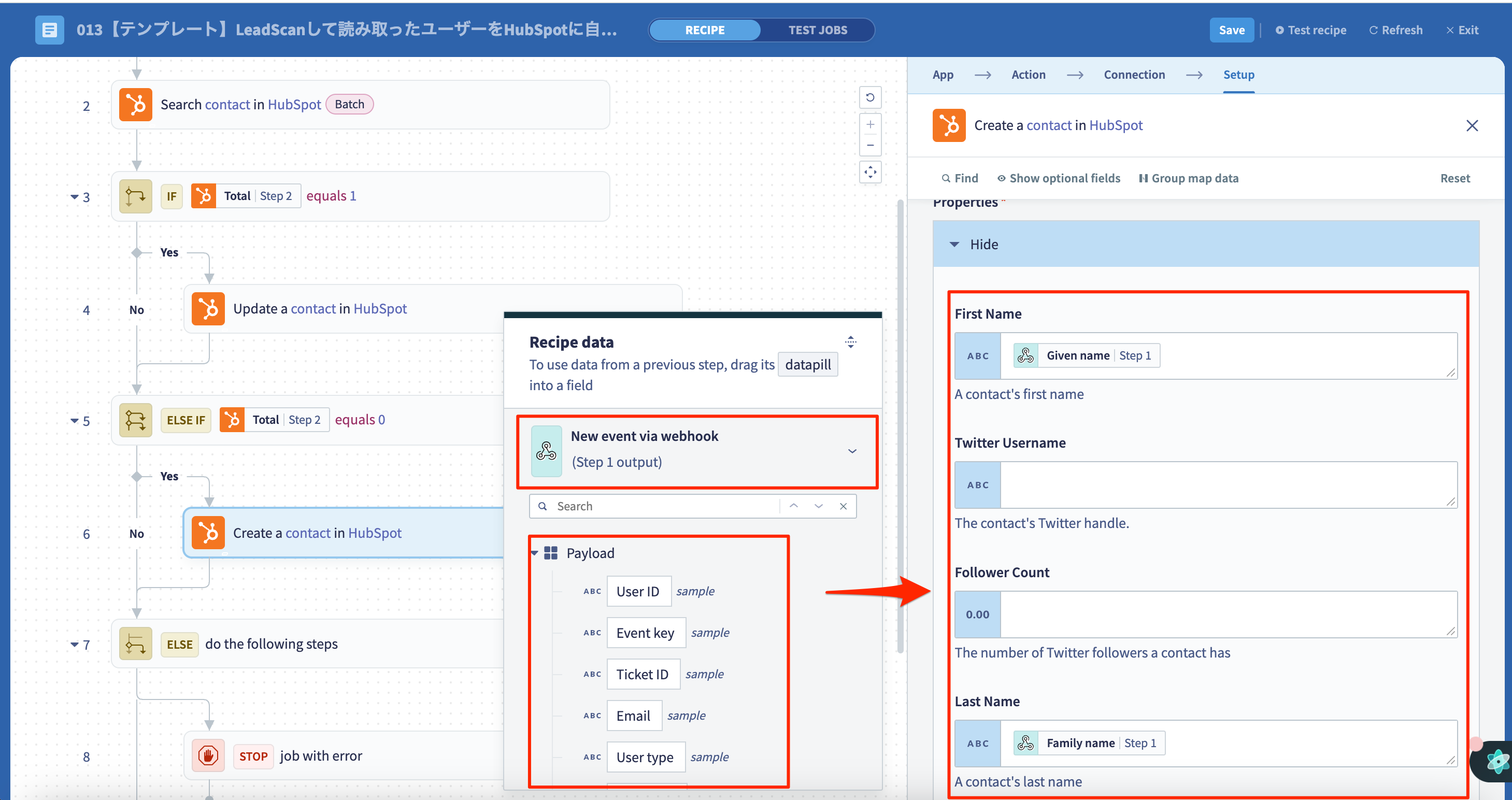Image resolution: width=1512 pixels, height=800 pixels.
Task: Click the fit-to-screen icon on canvas controls
Action: (x=871, y=172)
